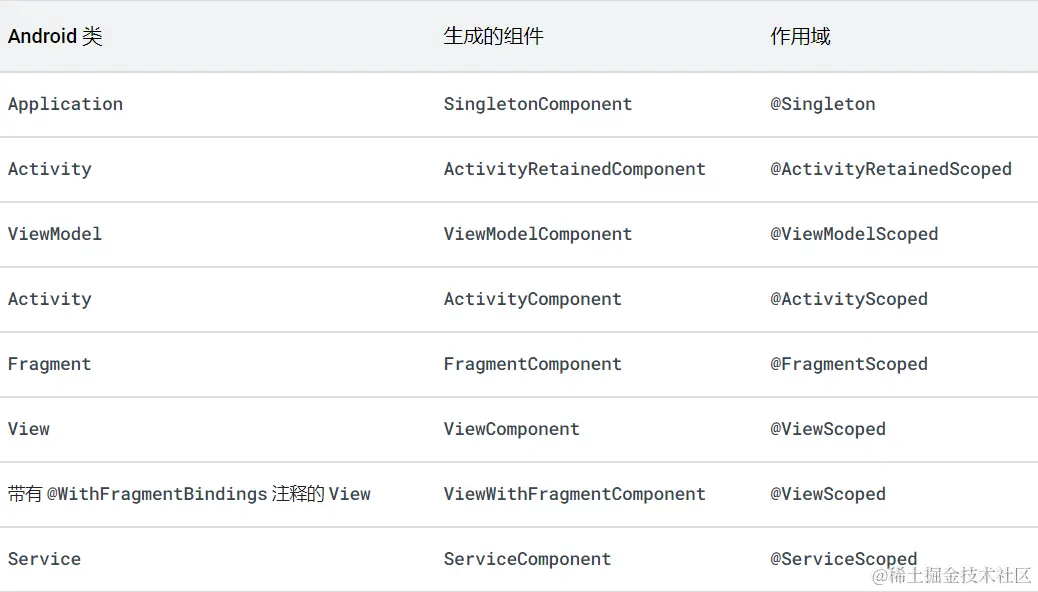Screen dimensions: 1038x592
Task: Click the ActivityComponent cell
Action: click(532, 299)
